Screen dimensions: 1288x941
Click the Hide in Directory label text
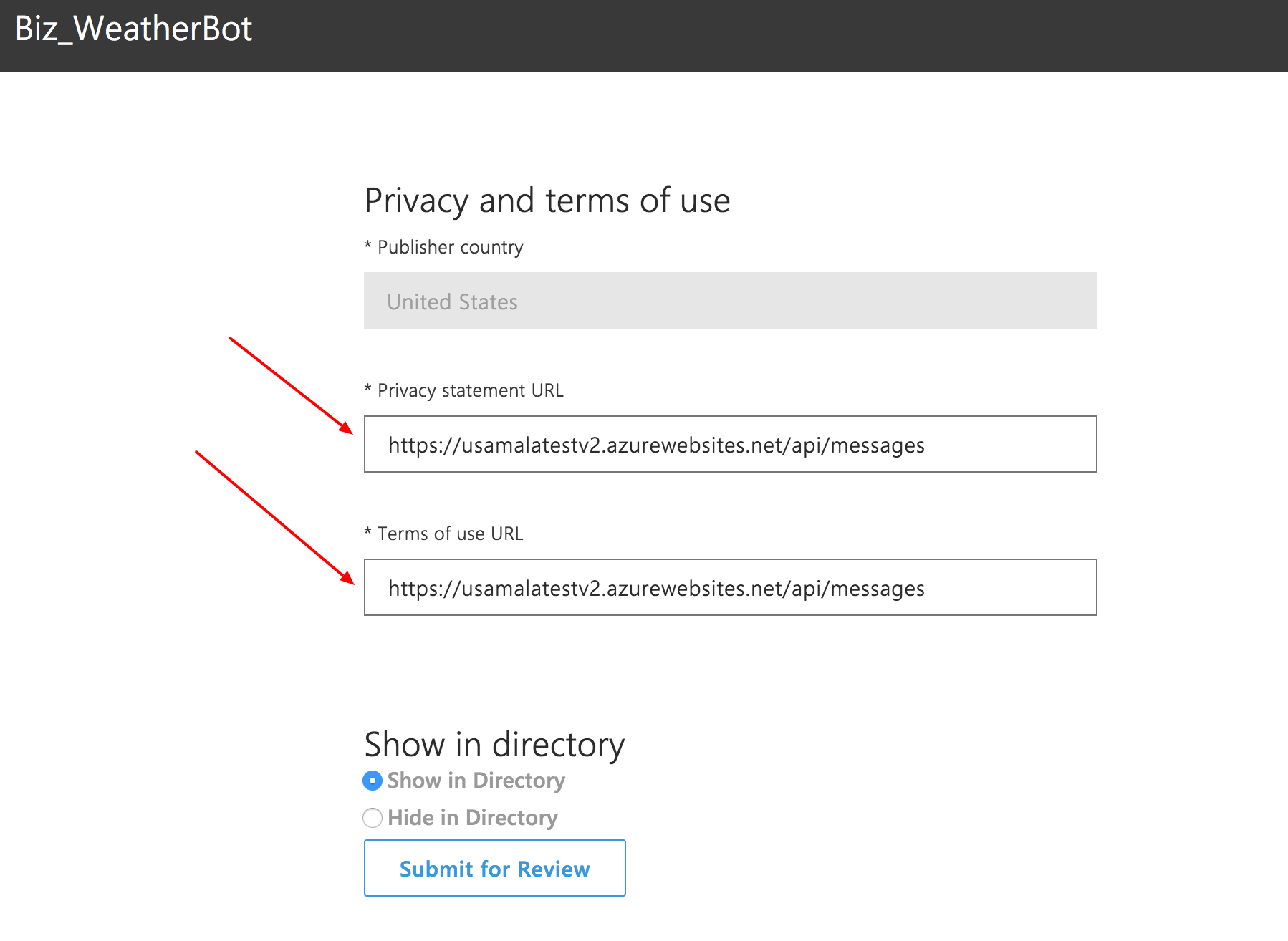coord(472,818)
